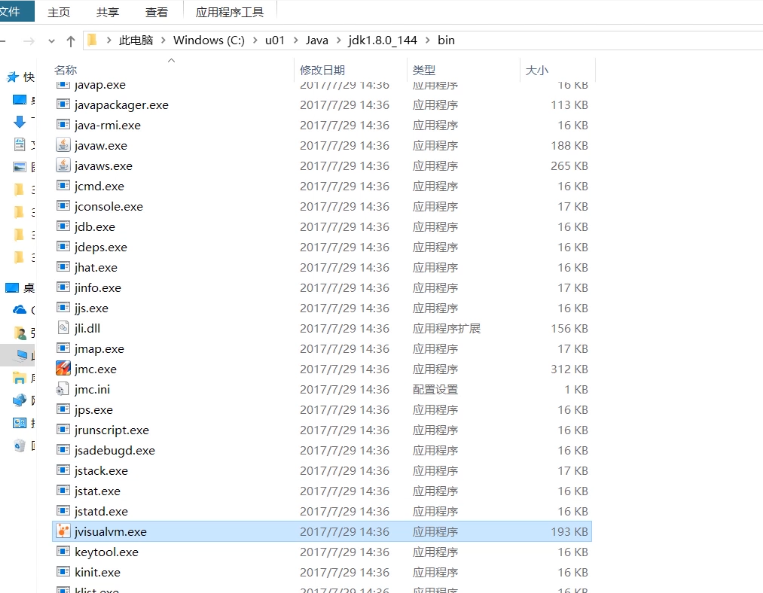The width and height of the screenshot is (763, 593).
Task: Click Java in the address path
Action: tap(317, 40)
